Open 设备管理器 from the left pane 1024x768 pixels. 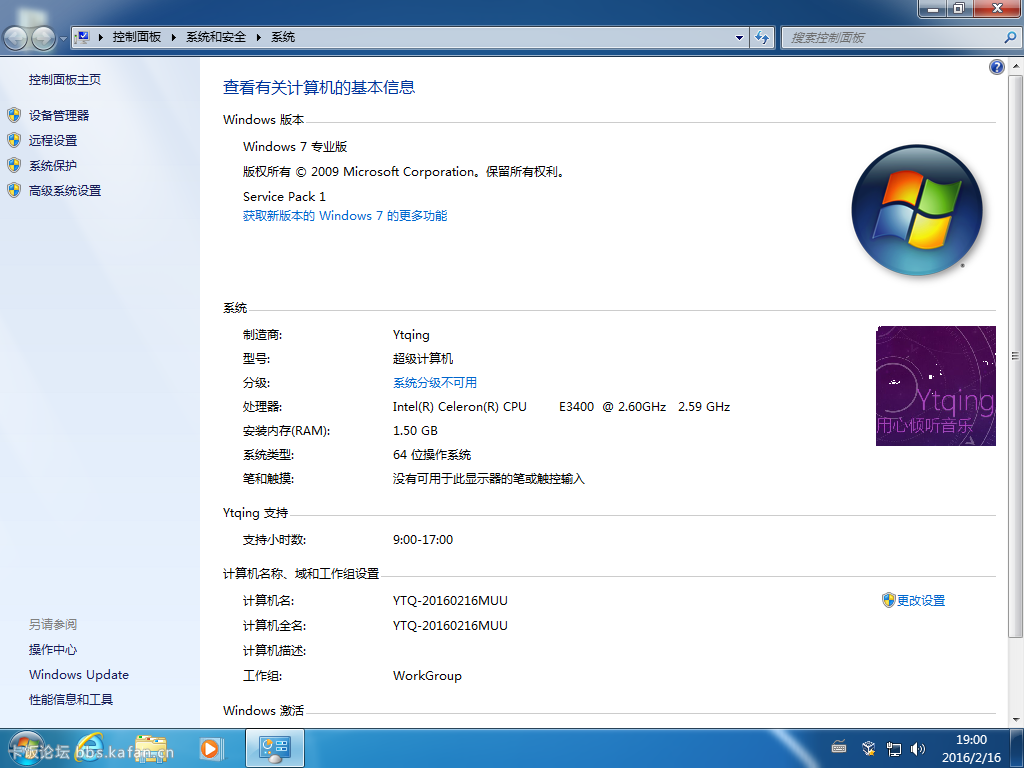click(x=59, y=116)
